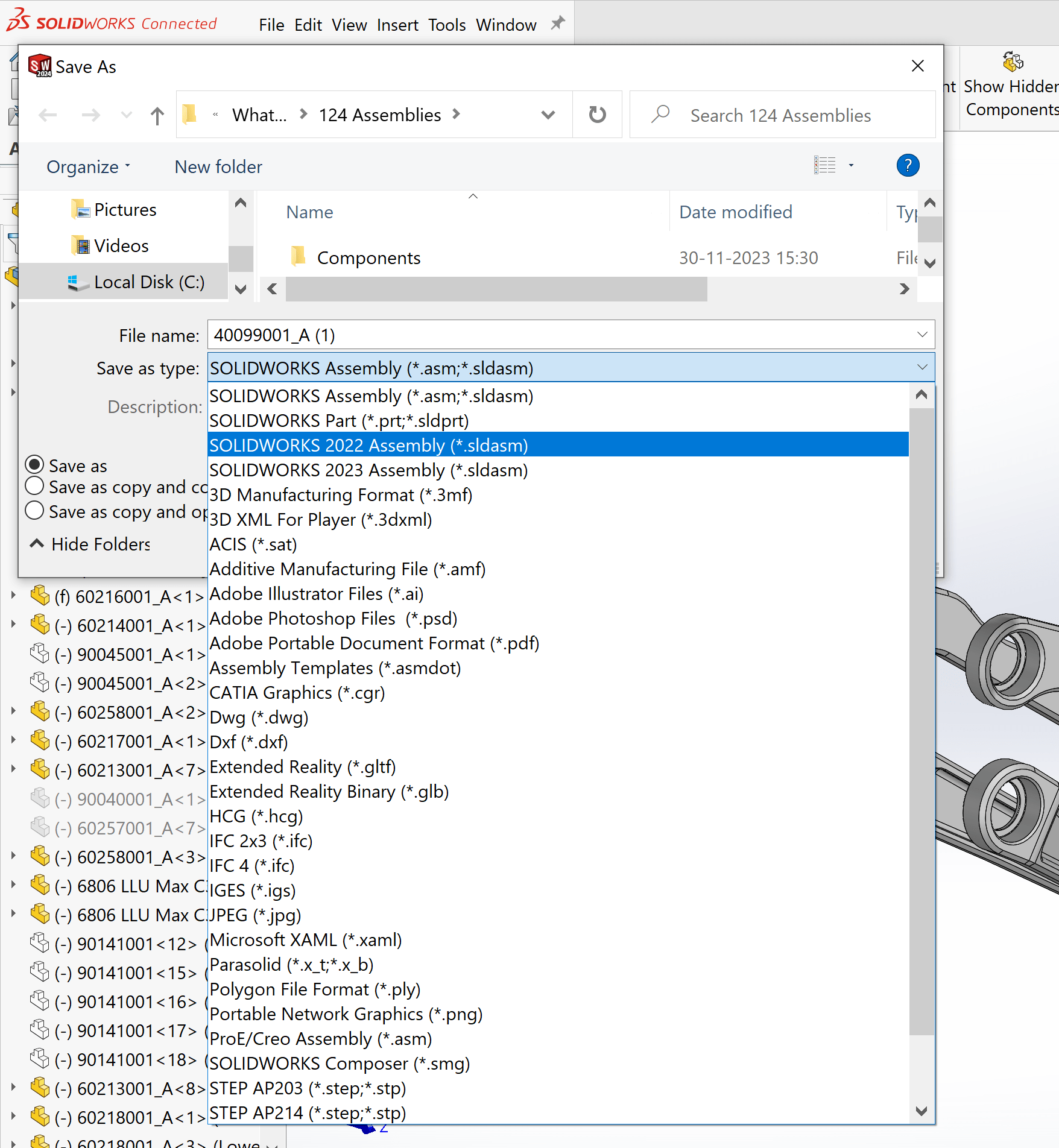Open the view options dropdown arrow
This screenshot has width=1059, height=1148.
click(x=851, y=165)
